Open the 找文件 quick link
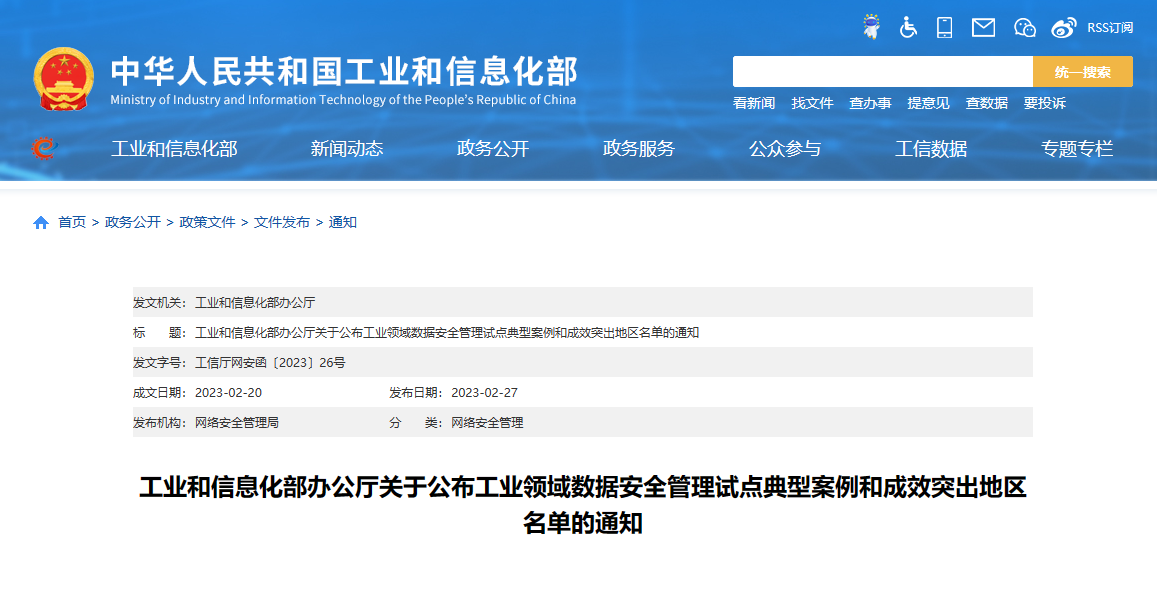 click(812, 103)
